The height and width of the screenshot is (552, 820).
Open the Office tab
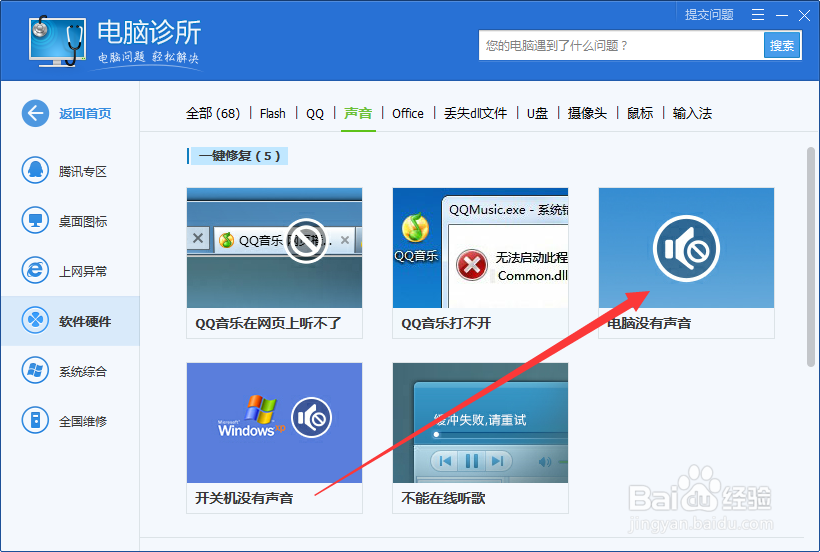pyautogui.click(x=408, y=113)
